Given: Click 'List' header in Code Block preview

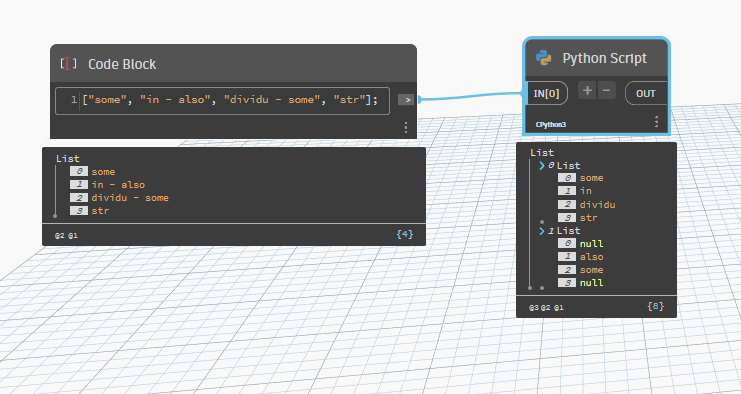Looking at the screenshot, I should click(68, 159).
